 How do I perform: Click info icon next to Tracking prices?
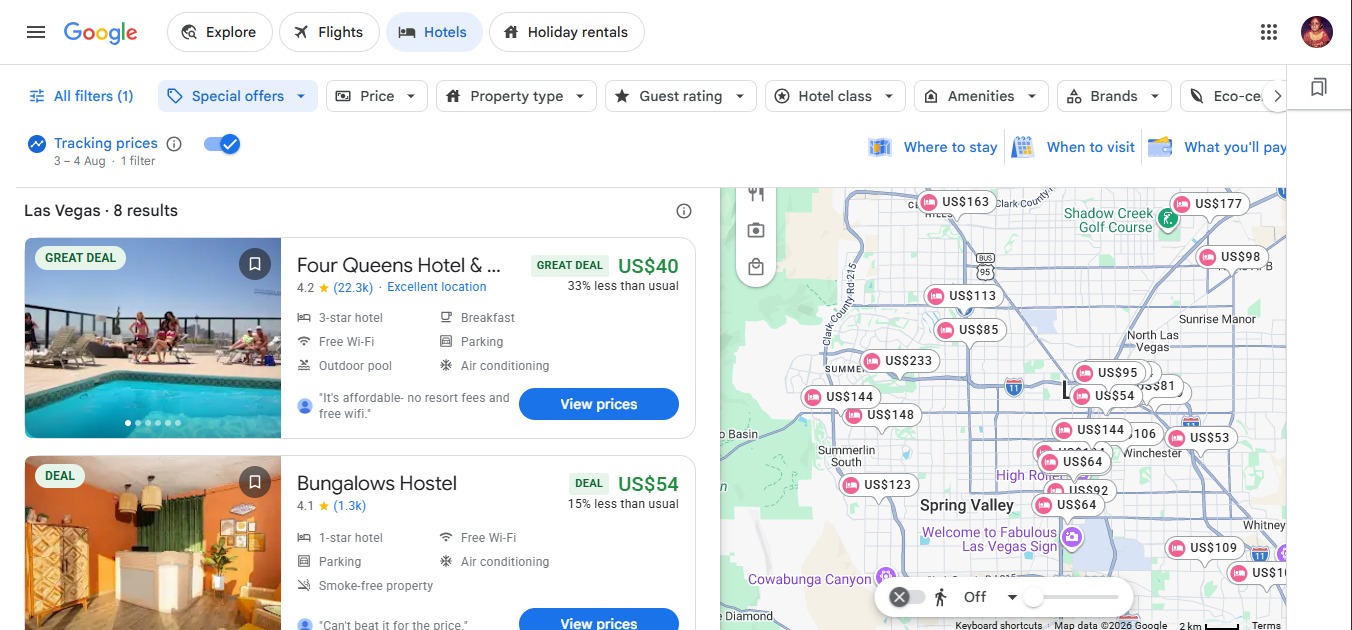pos(174,144)
